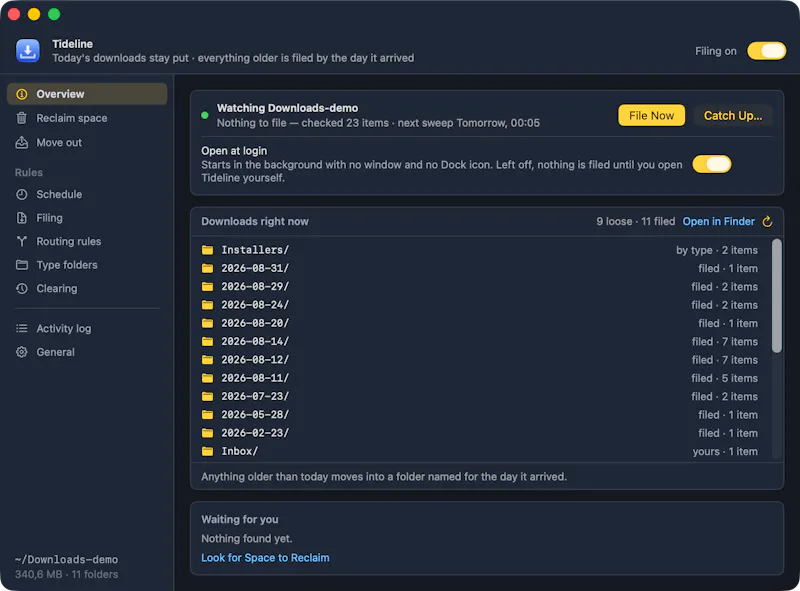The height and width of the screenshot is (591, 800).
Task: Show the Activity log
Action: tap(87, 328)
